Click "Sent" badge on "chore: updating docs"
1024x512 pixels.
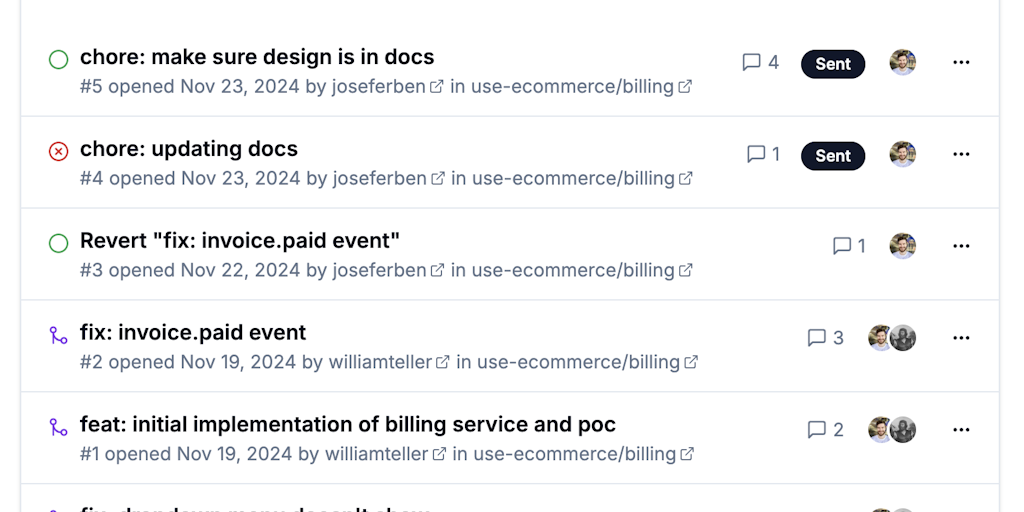(x=833, y=156)
